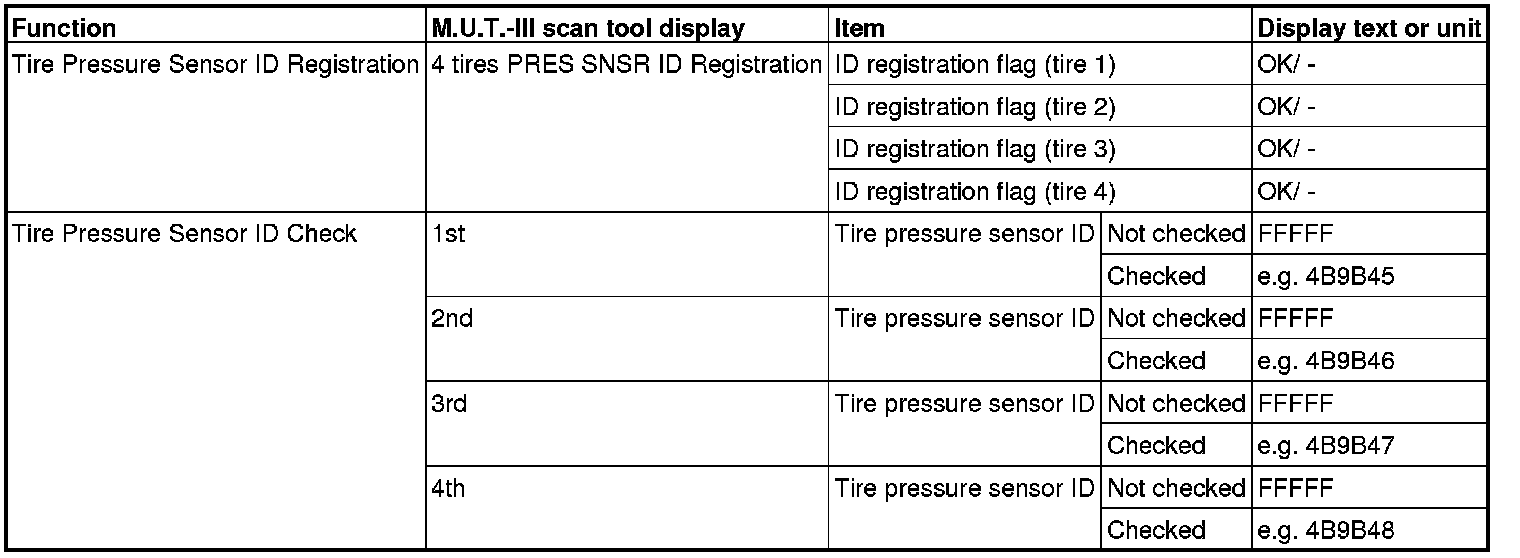The height and width of the screenshot is (558, 1520).
Task: Click the 4 tires PRES SNSR ID Registration cell
Action: point(627,65)
